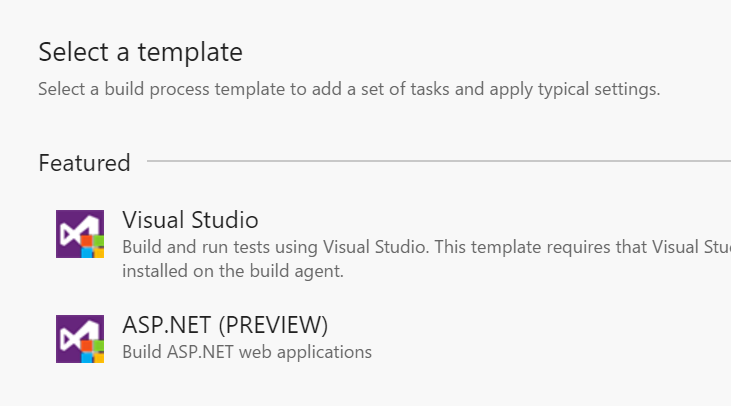Click the ASP.NET (PREVIEW) template icon
Image resolution: width=731 pixels, height=406 pixels.
pos(80,338)
